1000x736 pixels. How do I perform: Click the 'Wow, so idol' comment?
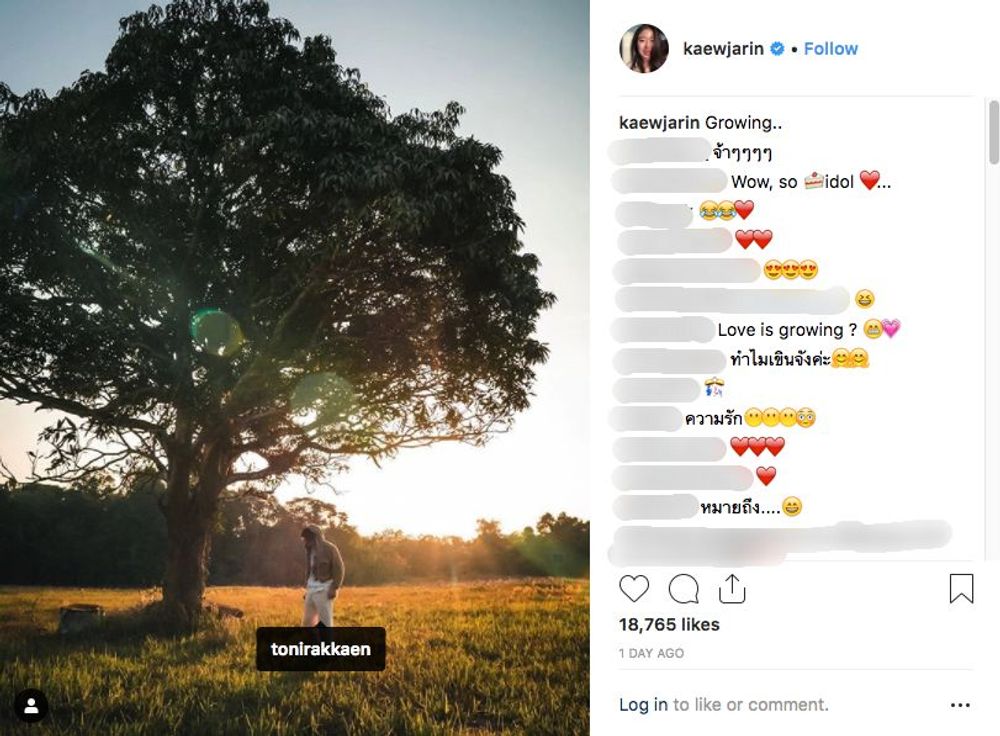[811, 181]
